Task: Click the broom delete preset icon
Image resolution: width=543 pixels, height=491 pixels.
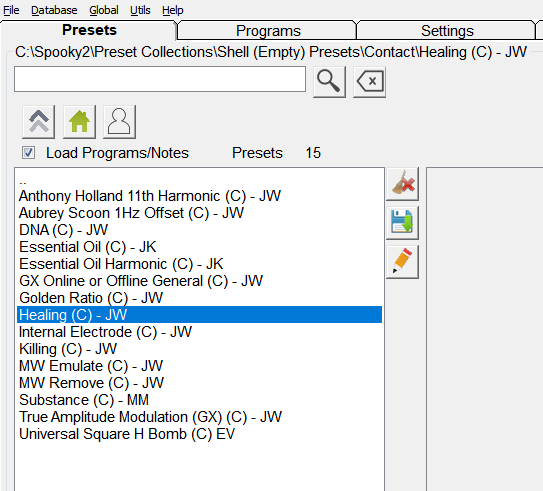Action: click(402, 184)
